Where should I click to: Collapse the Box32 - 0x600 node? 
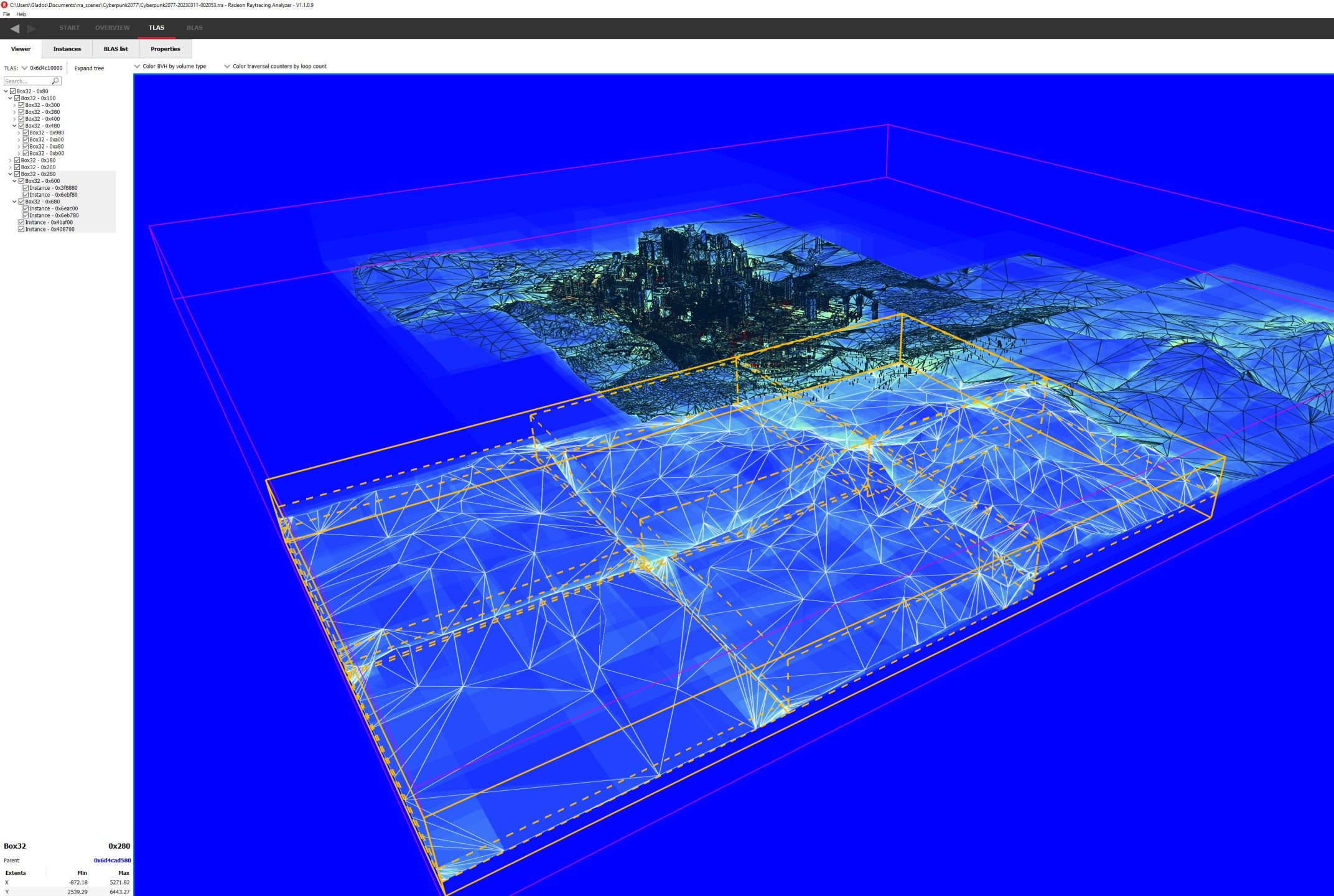point(14,181)
